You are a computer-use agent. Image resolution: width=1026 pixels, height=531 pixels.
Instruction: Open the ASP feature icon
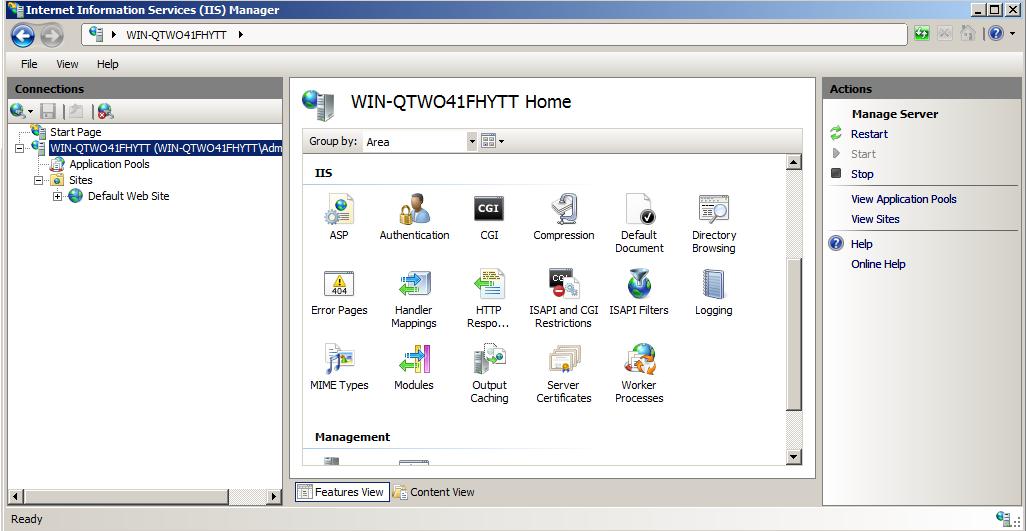pos(339,209)
